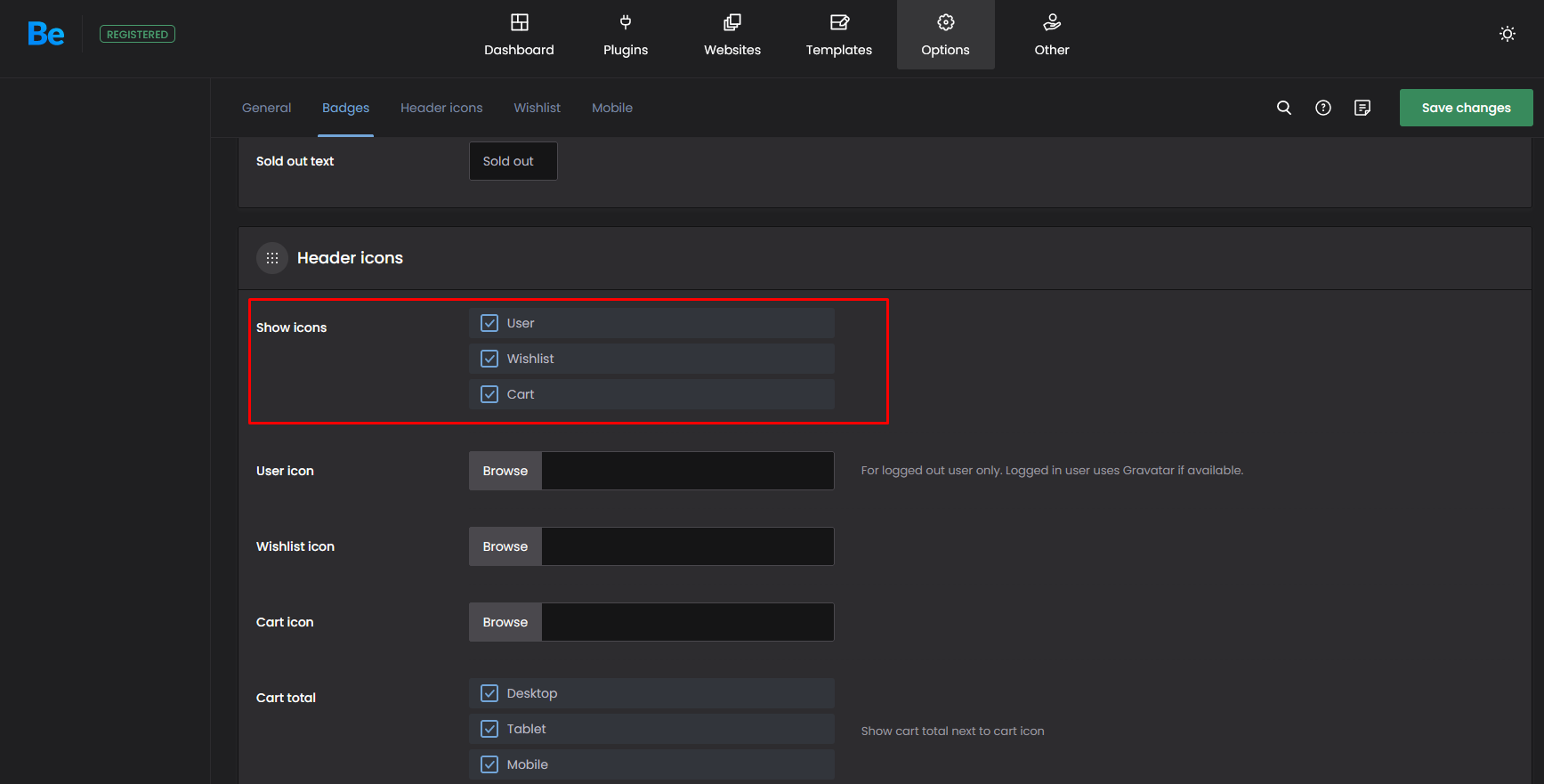The width and height of the screenshot is (1544, 784).
Task: Click the Sold out text input
Action: point(513,161)
